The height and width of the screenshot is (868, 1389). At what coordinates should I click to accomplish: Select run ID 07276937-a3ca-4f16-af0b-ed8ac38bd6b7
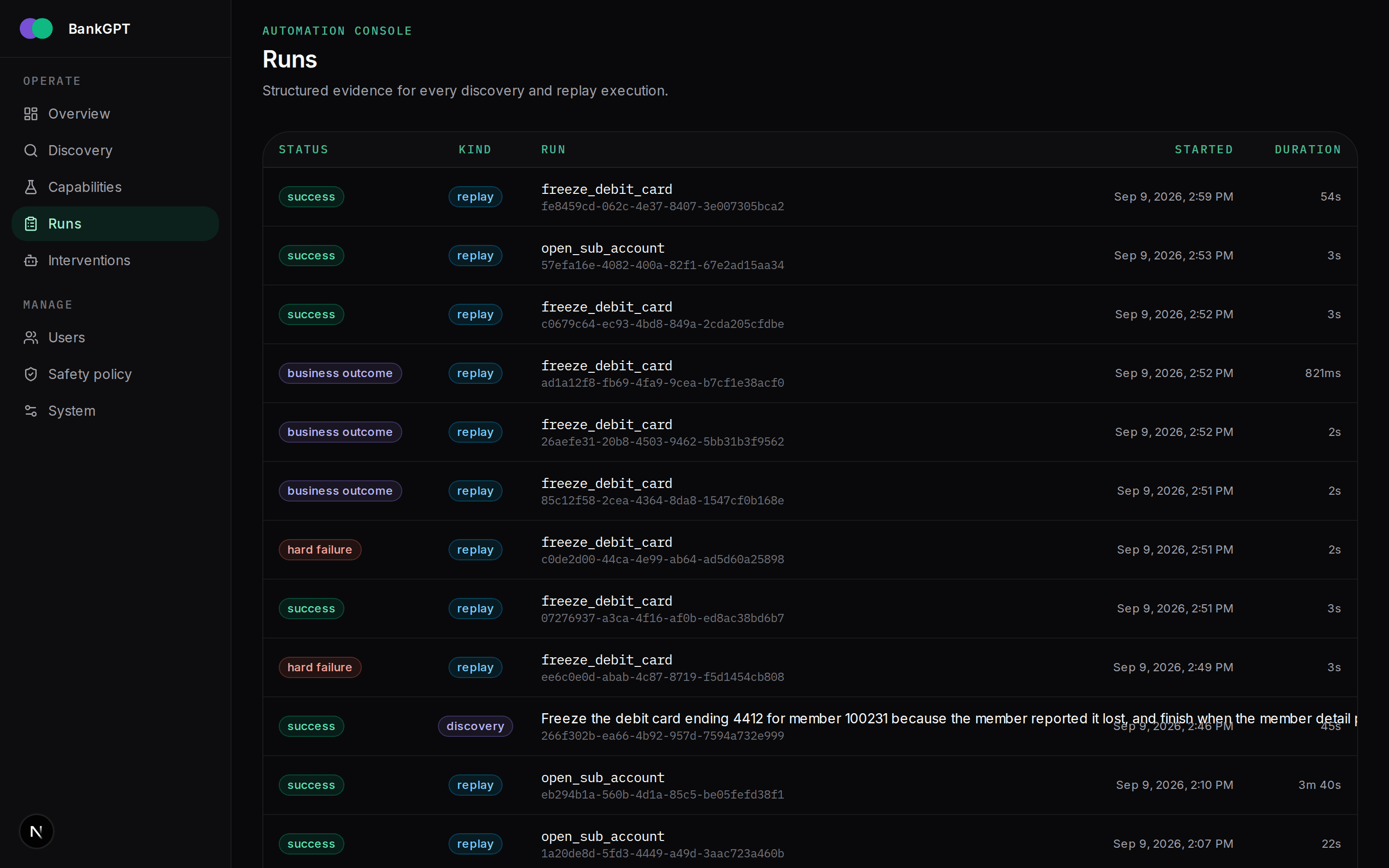[662, 618]
